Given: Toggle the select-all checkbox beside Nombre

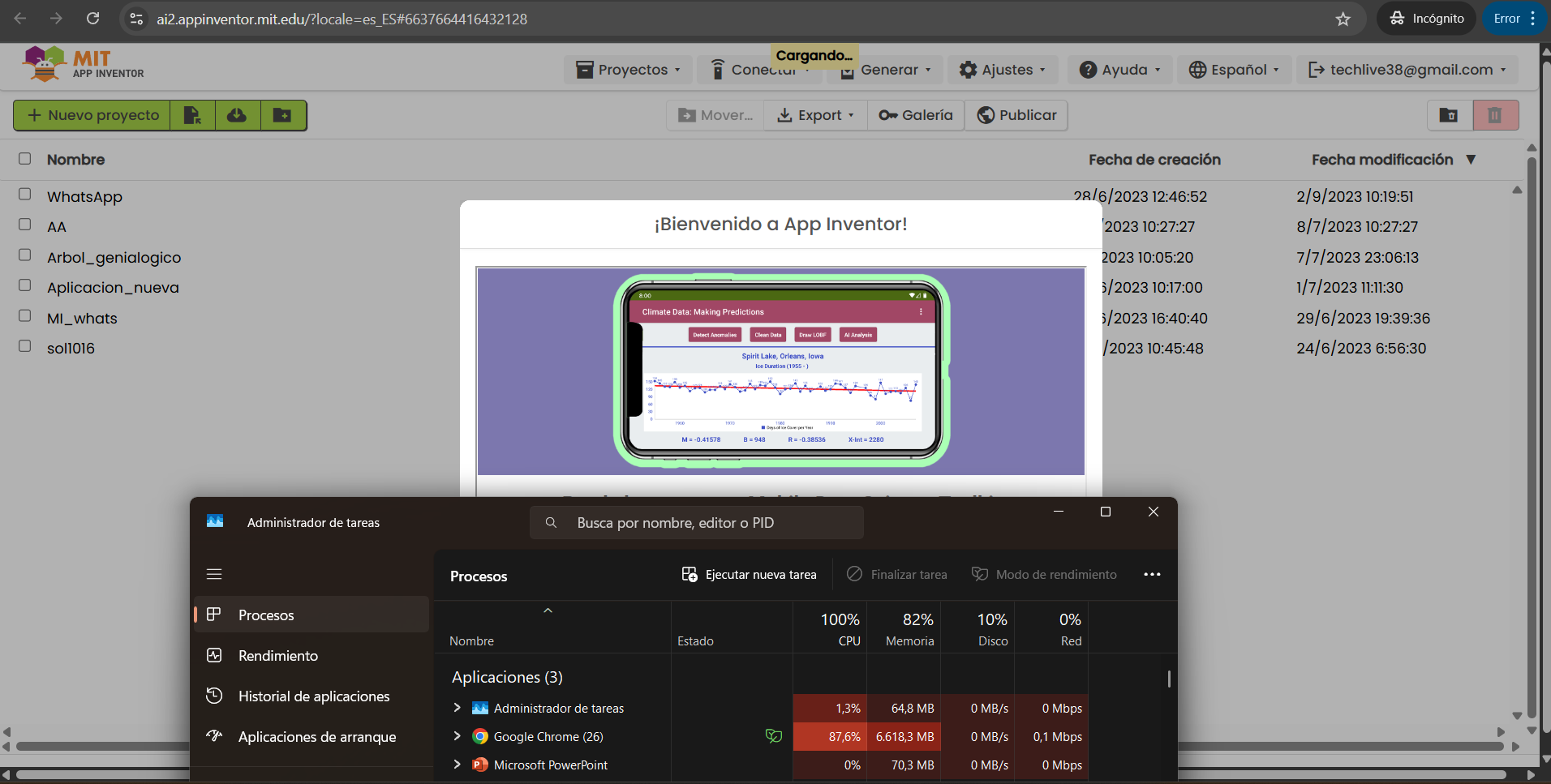Looking at the screenshot, I should (x=25, y=158).
